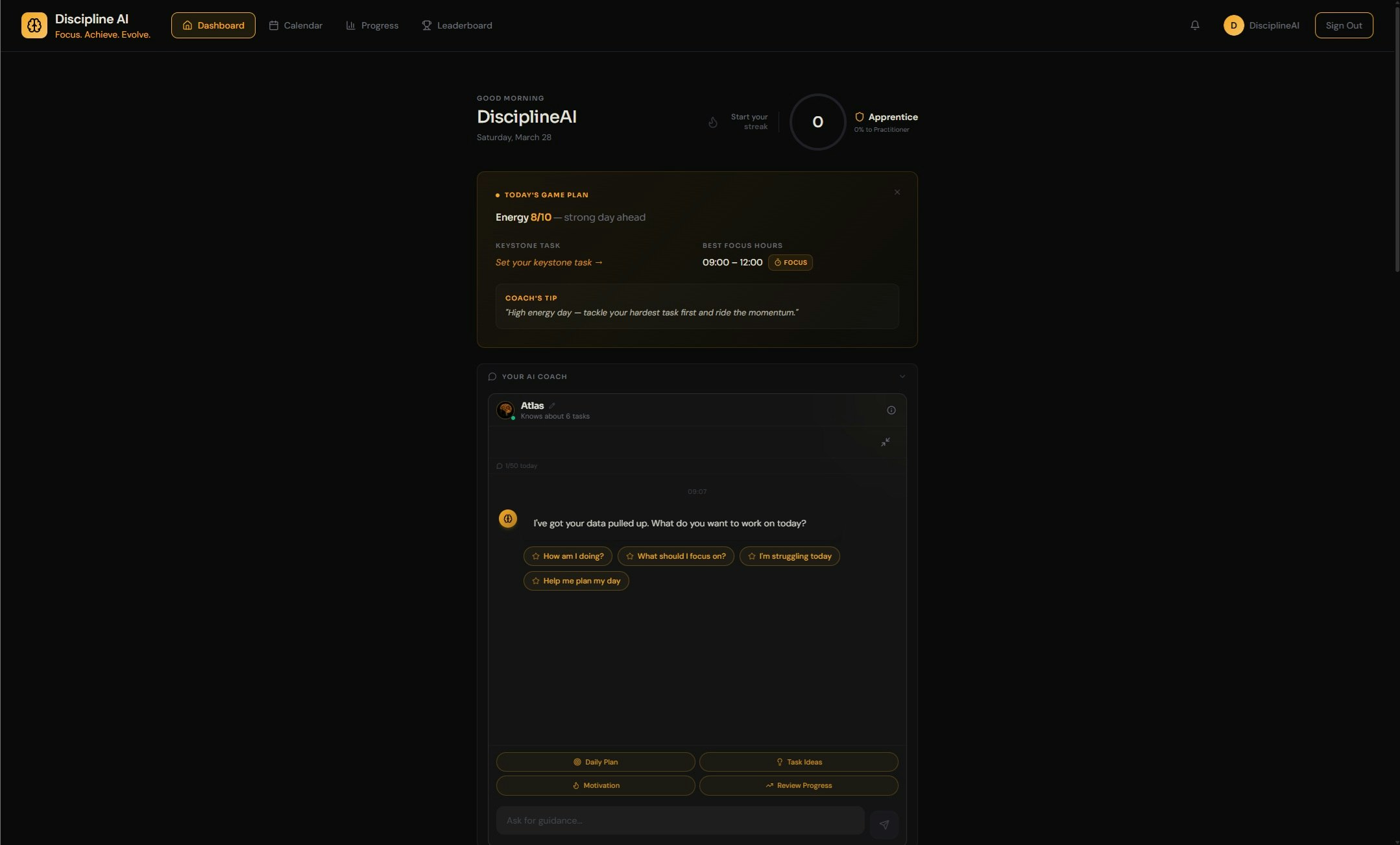Start the Focus timer button
This screenshot has height=845, width=1400.
click(790, 262)
